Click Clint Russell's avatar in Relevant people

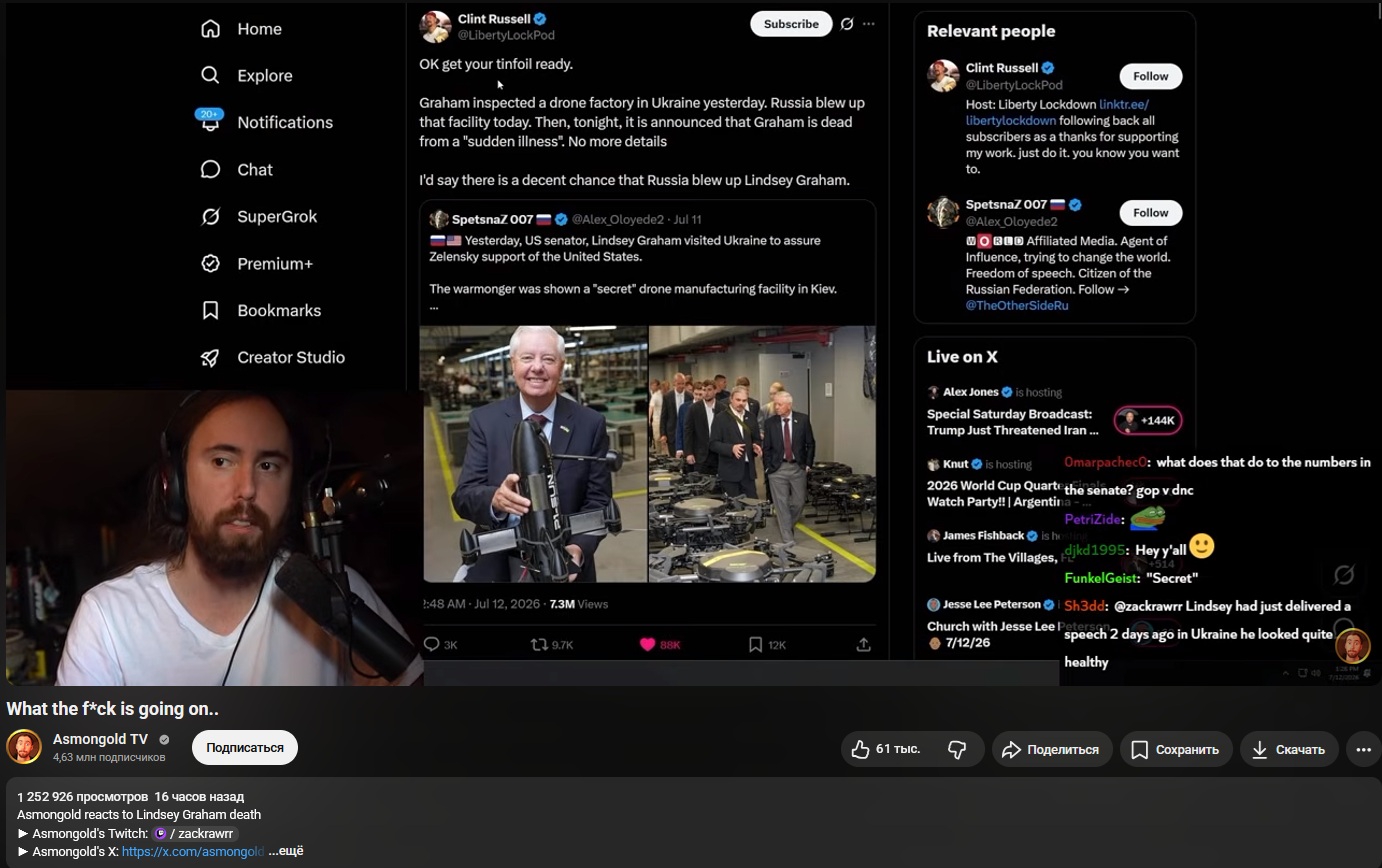pos(943,76)
